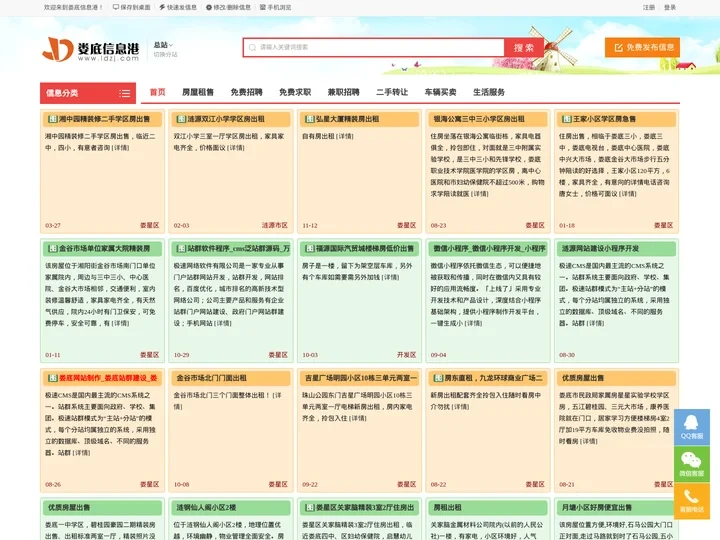720x540 pixels.
Task: Click image icon on 金谷市场单位家属大院精装房 card
Action: point(53,248)
